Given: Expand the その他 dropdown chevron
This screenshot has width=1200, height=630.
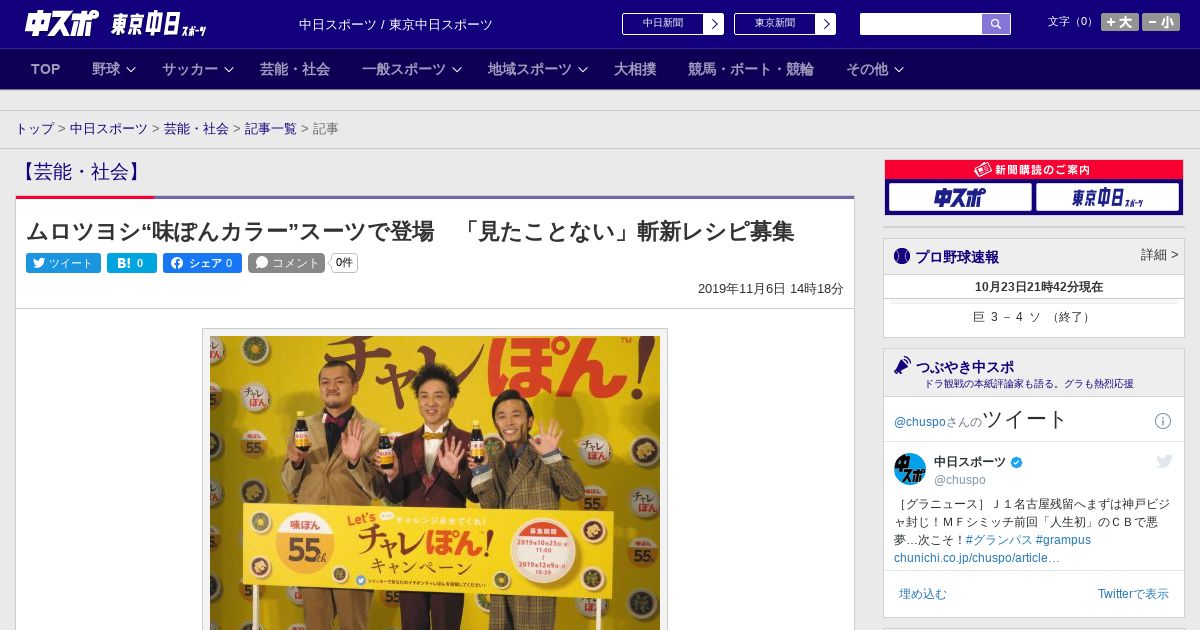Looking at the screenshot, I should [899, 69].
